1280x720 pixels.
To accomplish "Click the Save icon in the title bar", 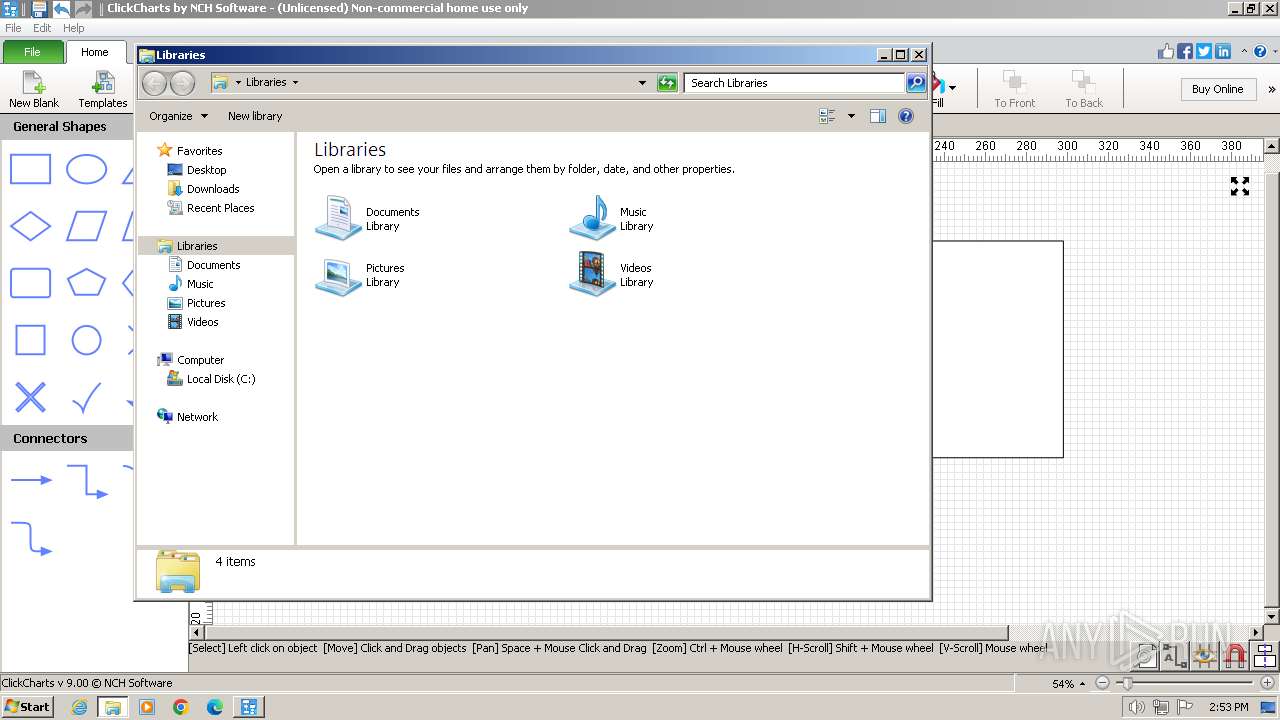I will pyautogui.click(x=39, y=9).
